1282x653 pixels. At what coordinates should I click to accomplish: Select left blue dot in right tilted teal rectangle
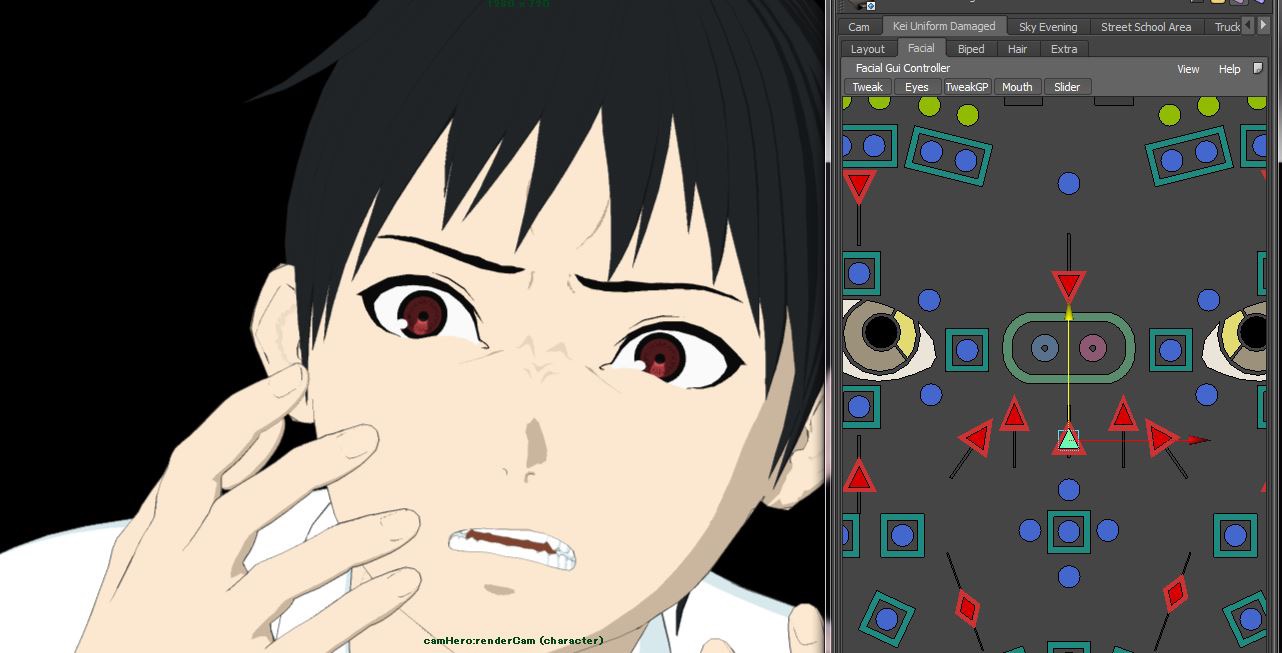point(1172,160)
